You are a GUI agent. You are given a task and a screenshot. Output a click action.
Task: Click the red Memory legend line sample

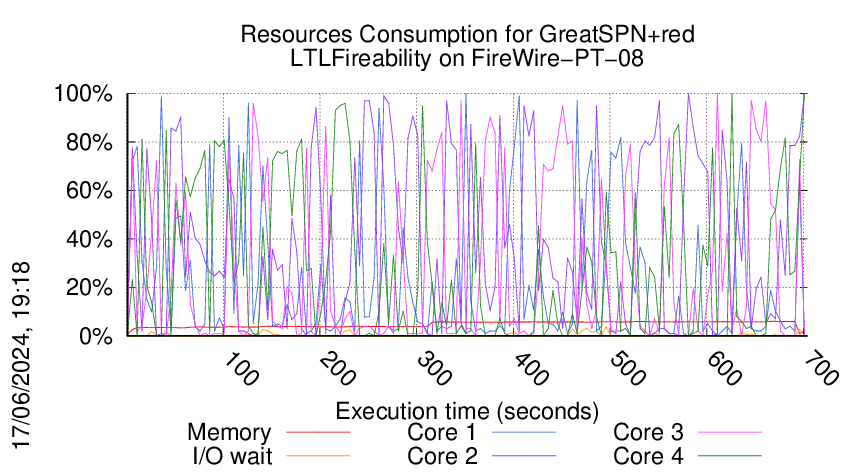[318, 432]
